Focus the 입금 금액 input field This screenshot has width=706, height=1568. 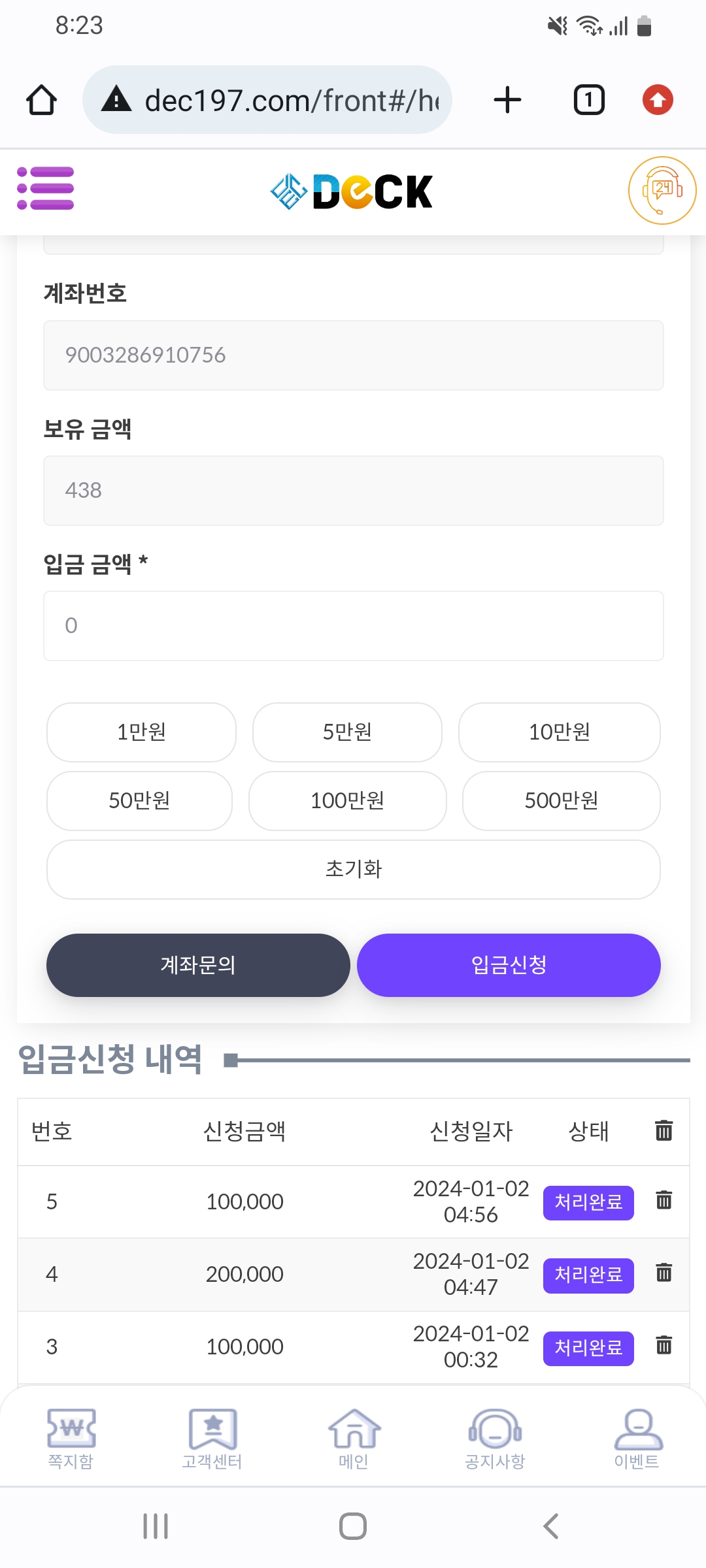point(353,626)
